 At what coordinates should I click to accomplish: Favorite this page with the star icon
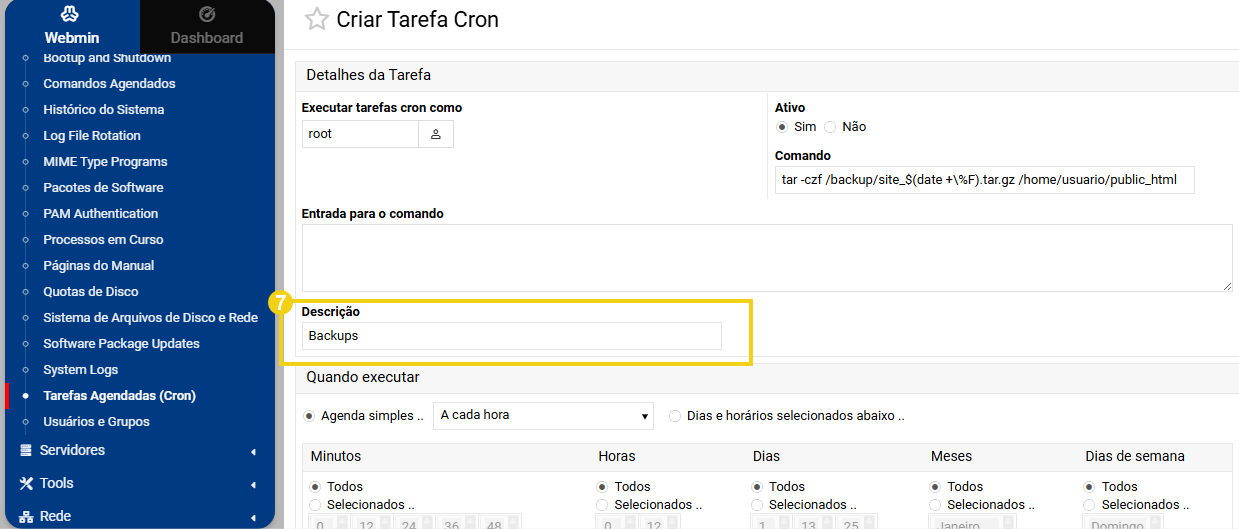(x=316, y=19)
